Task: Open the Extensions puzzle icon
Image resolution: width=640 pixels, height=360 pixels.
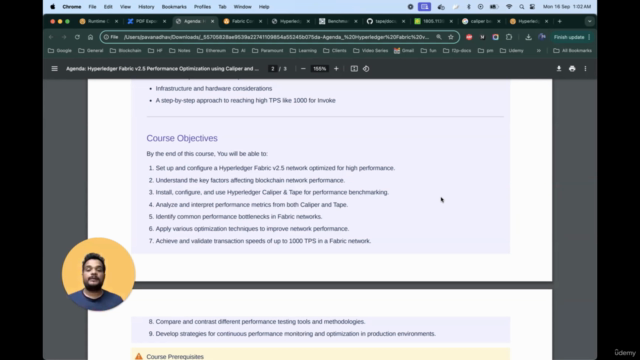Action: tap(509, 37)
